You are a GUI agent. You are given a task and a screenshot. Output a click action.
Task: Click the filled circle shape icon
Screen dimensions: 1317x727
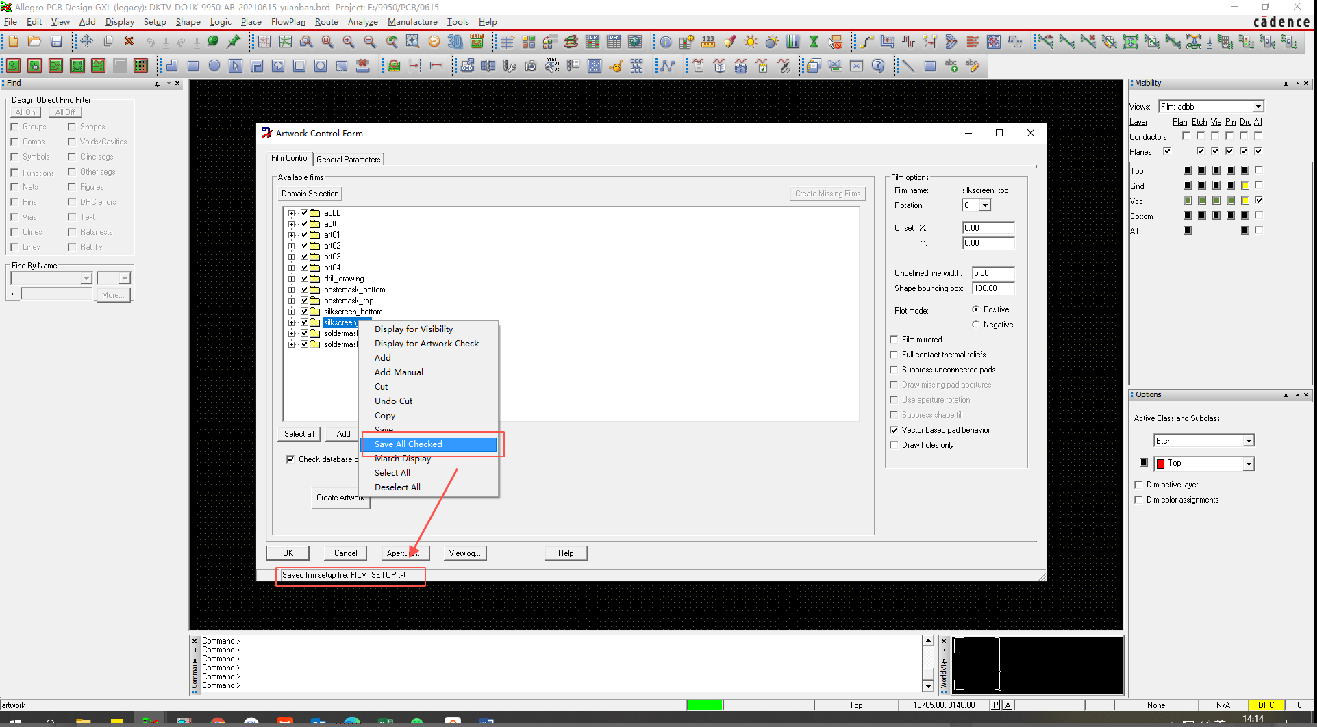214,66
